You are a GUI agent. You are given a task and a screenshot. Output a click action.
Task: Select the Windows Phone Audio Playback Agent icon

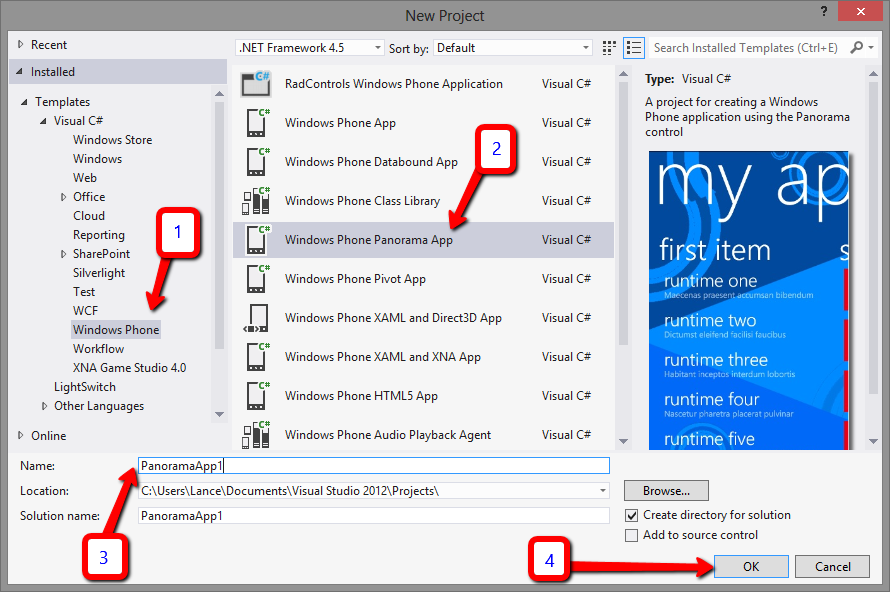[257, 435]
